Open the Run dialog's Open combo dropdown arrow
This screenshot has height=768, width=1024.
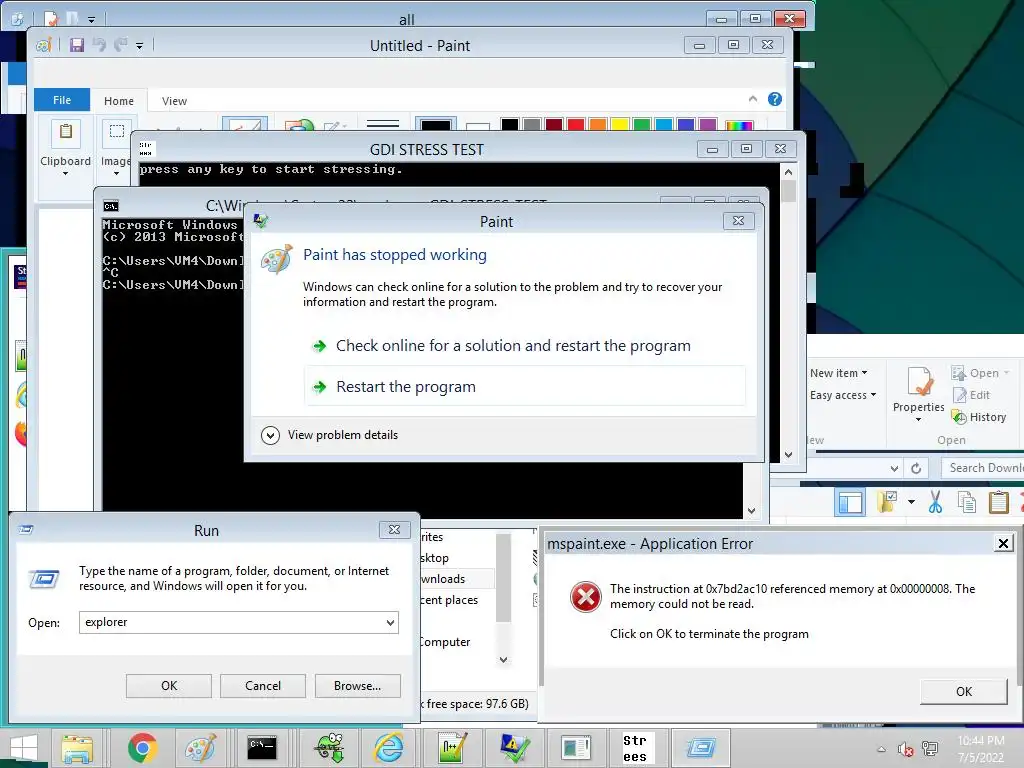[391, 622]
